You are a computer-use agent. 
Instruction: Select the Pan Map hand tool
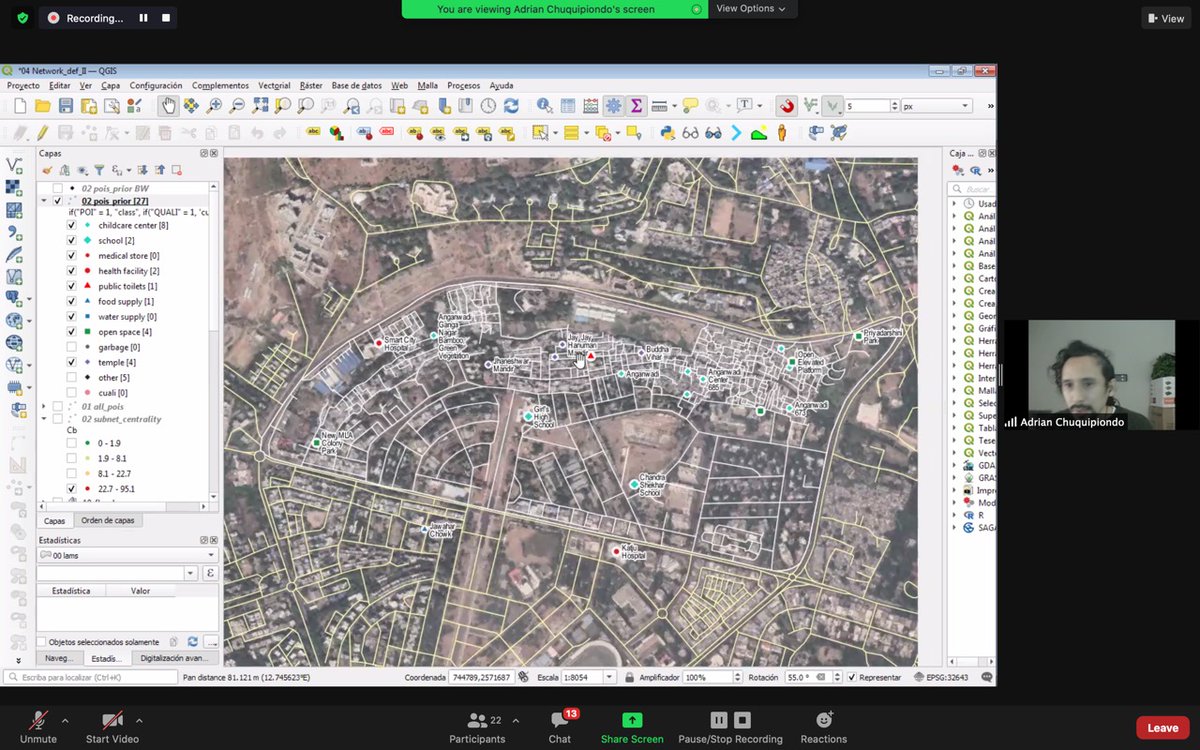(x=169, y=106)
